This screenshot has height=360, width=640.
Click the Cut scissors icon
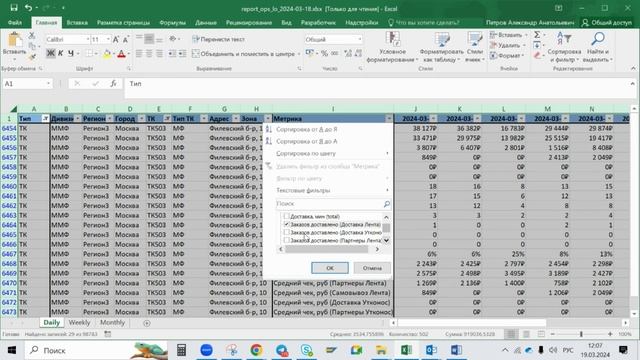(32, 36)
